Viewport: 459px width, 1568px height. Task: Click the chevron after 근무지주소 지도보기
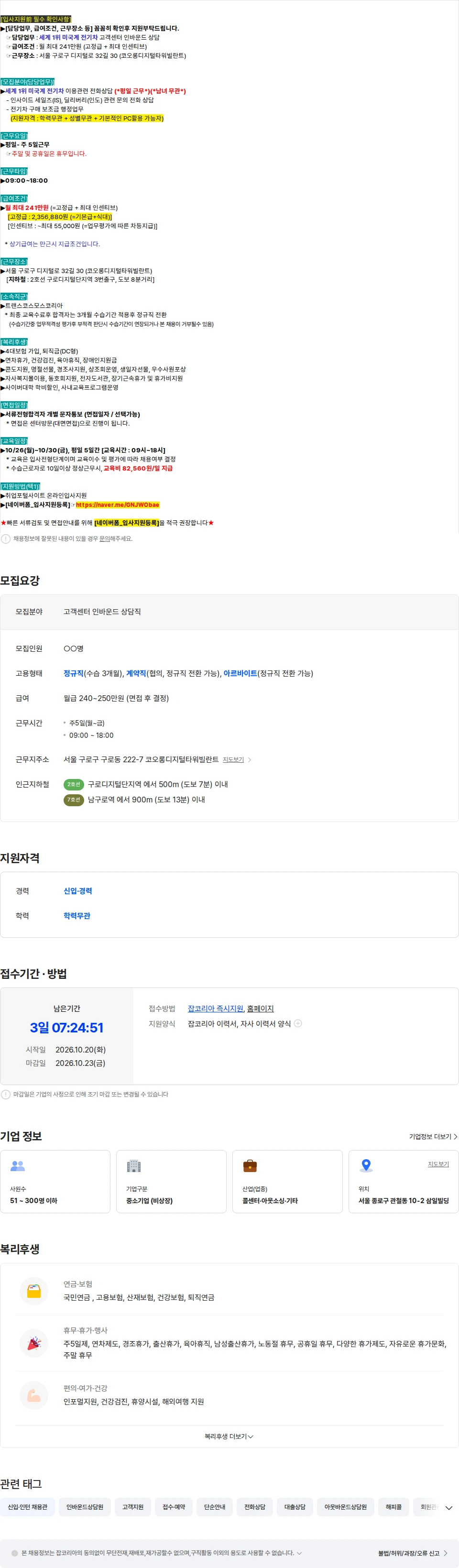(250, 760)
